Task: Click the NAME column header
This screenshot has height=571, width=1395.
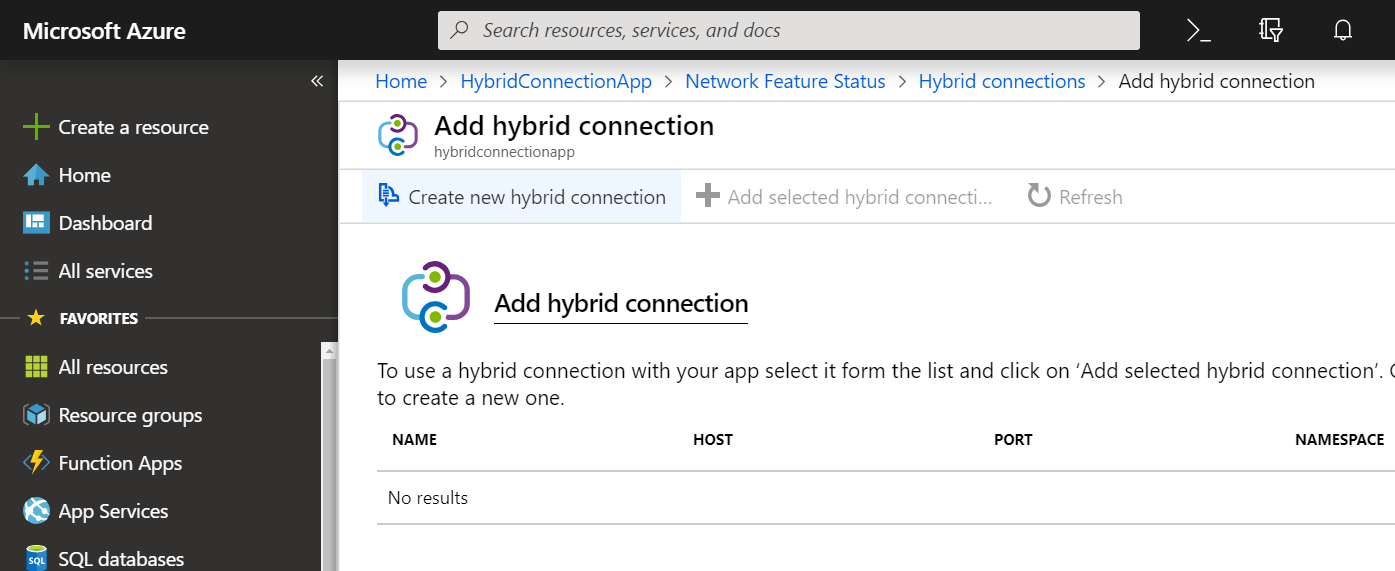Action: [414, 440]
